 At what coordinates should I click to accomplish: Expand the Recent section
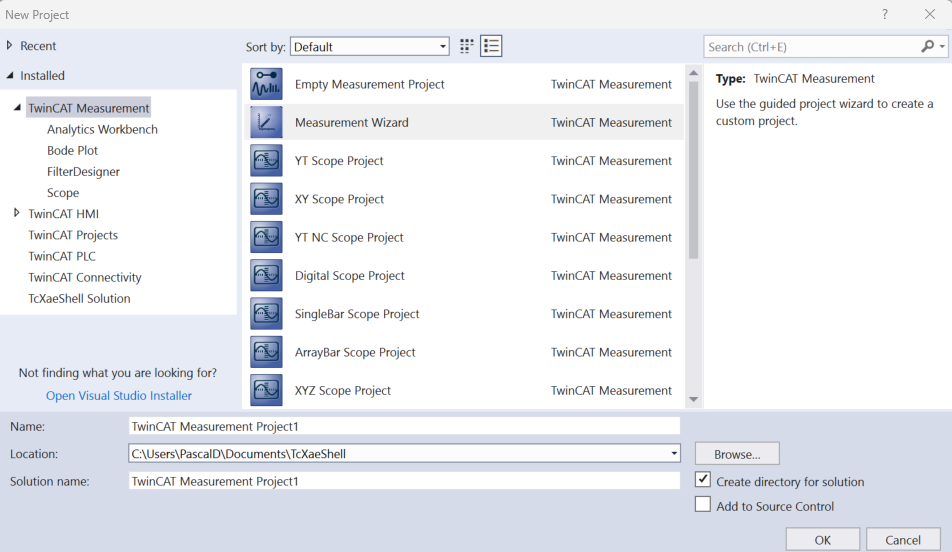pos(9,46)
